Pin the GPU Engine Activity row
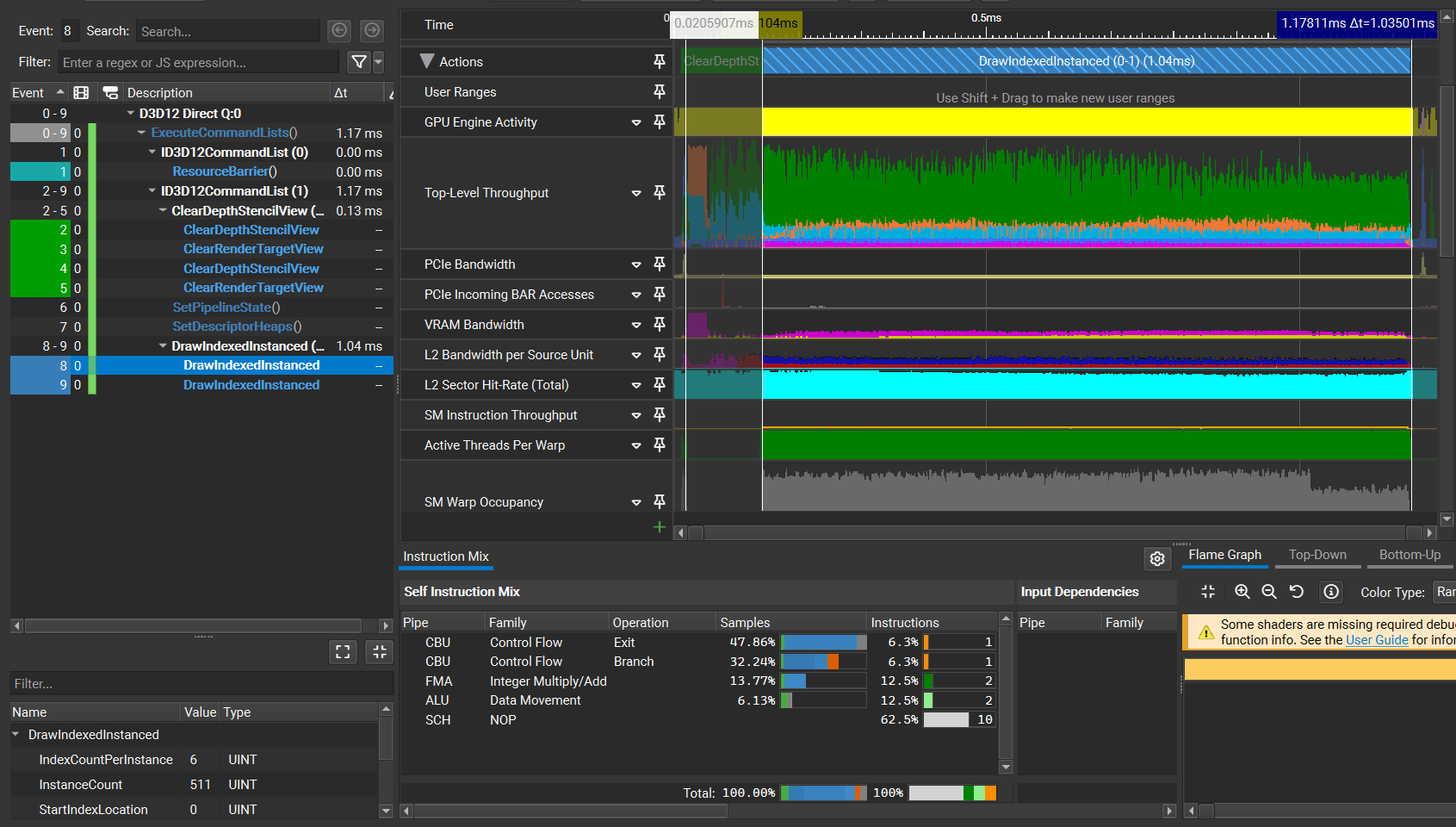This screenshot has width=1456, height=827. click(660, 122)
